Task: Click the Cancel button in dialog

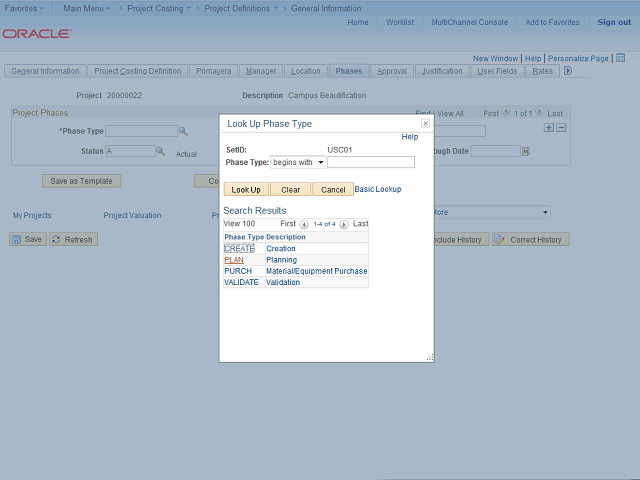Action: (x=333, y=189)
